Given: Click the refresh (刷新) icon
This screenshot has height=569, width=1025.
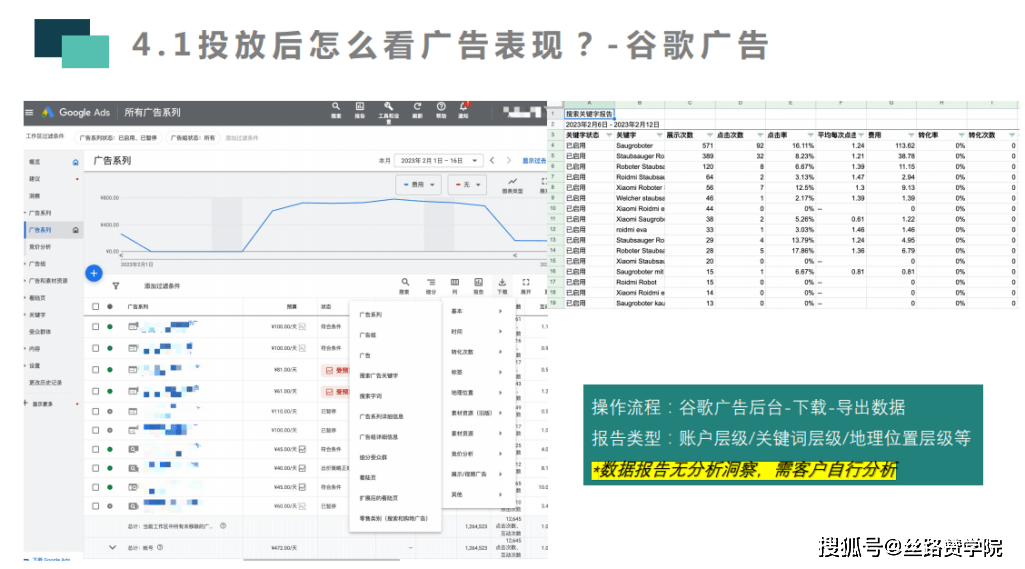Looking at the screenshot, I should point(416,108).
